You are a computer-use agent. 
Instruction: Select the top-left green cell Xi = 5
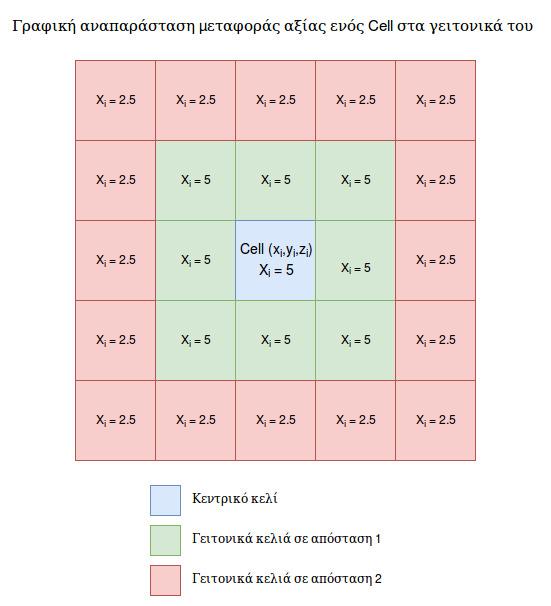pyautogui.click(x=196, y=180)
